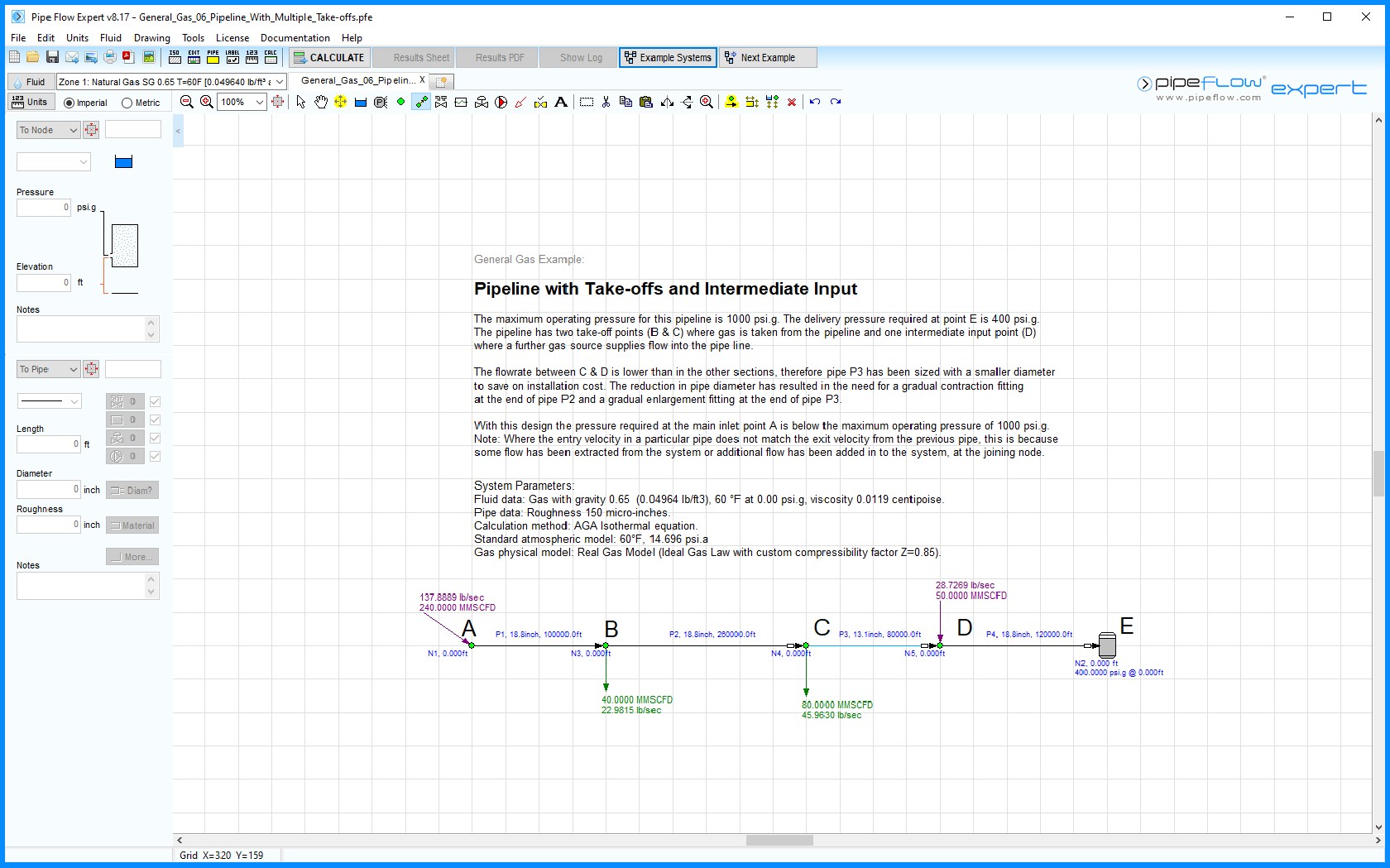Open the fluid zone dropdown
The image size is (1390, 868).
[x=280, y=82]
